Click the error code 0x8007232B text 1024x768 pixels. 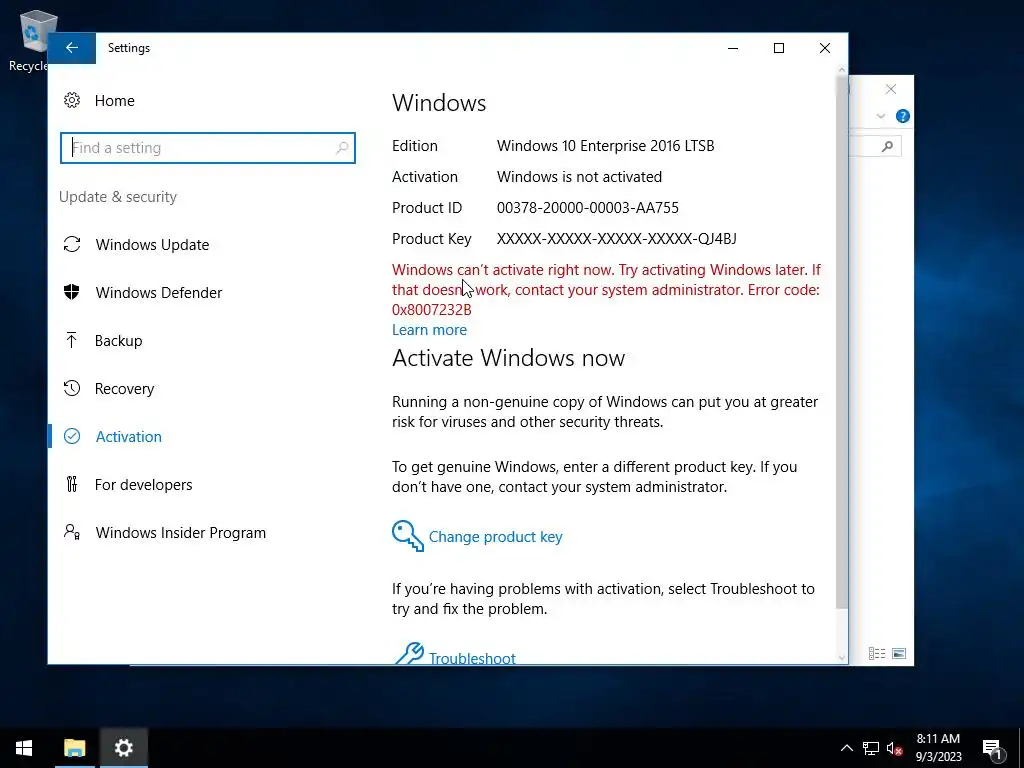click(432, 310)
